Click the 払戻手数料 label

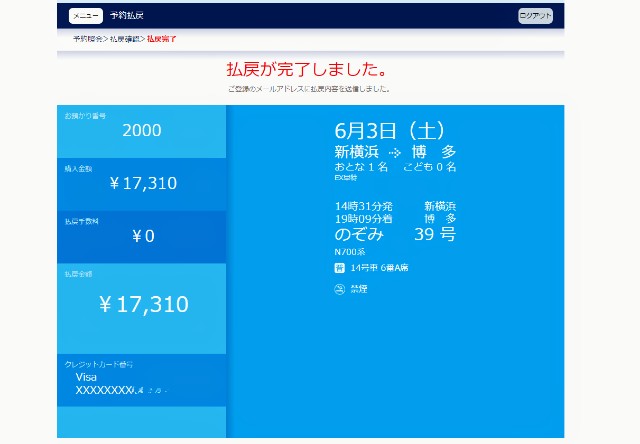(x=81, y=222)
